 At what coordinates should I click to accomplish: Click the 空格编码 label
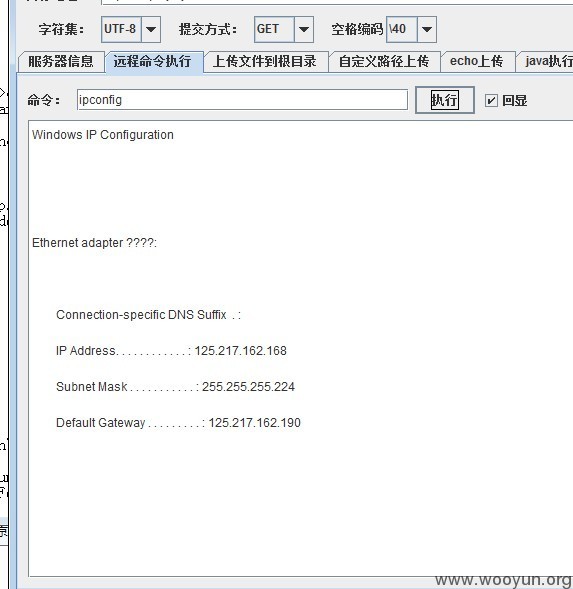tap(357, 29)
